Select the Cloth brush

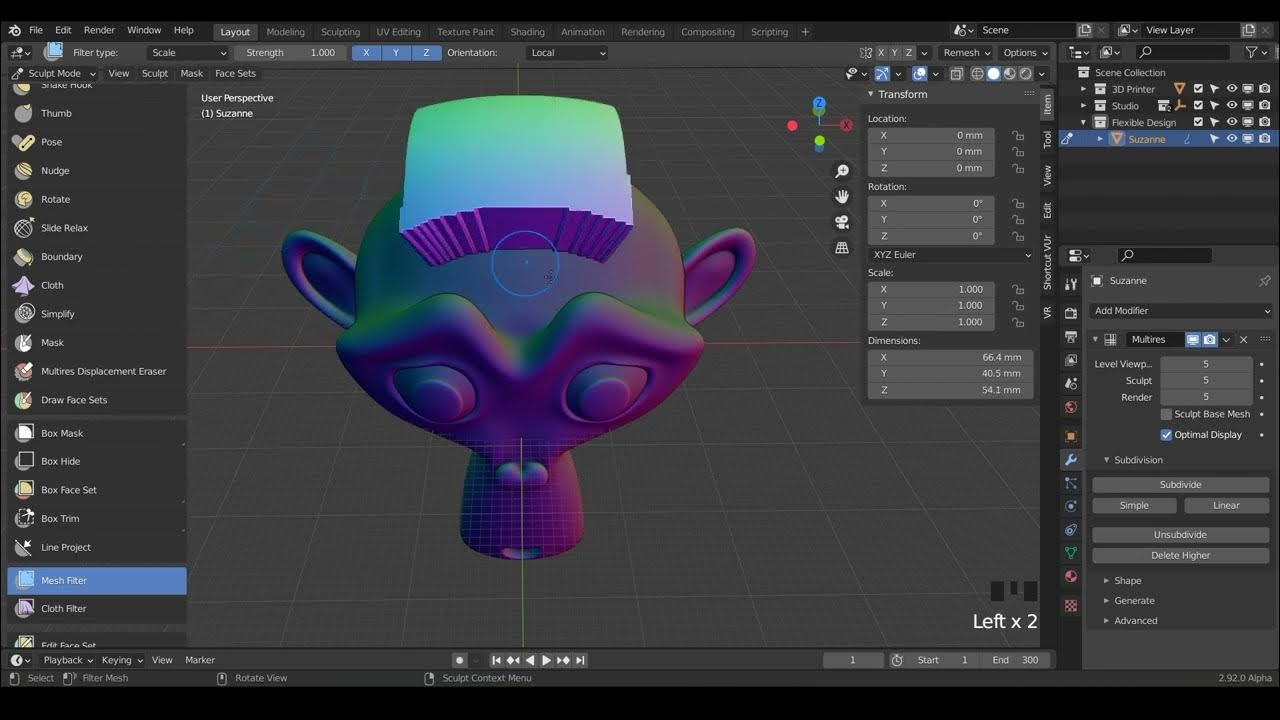97,285
